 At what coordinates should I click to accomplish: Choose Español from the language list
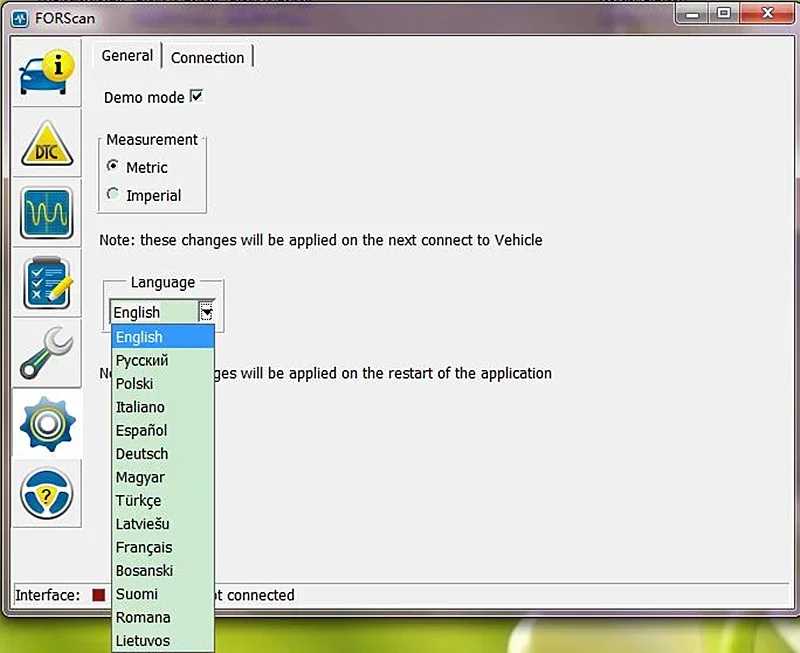pyautogui.click(x=163, y=431)
